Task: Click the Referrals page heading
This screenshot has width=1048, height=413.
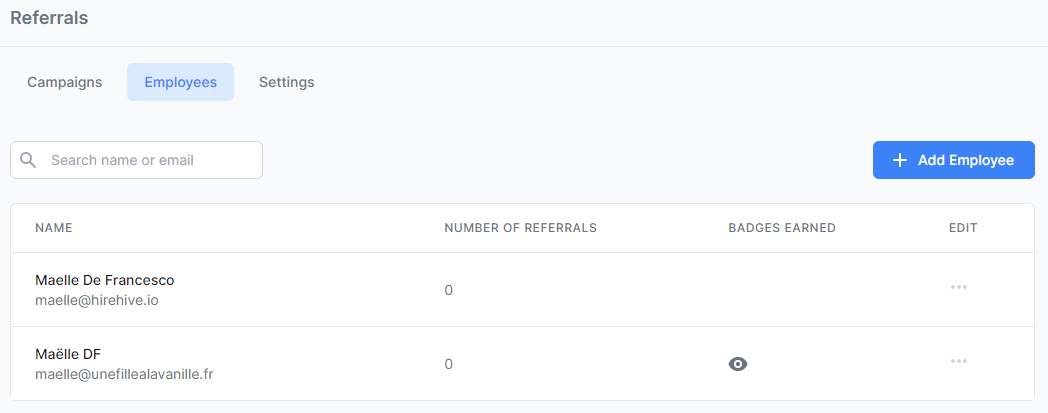Action: click(x=49, y=18)
